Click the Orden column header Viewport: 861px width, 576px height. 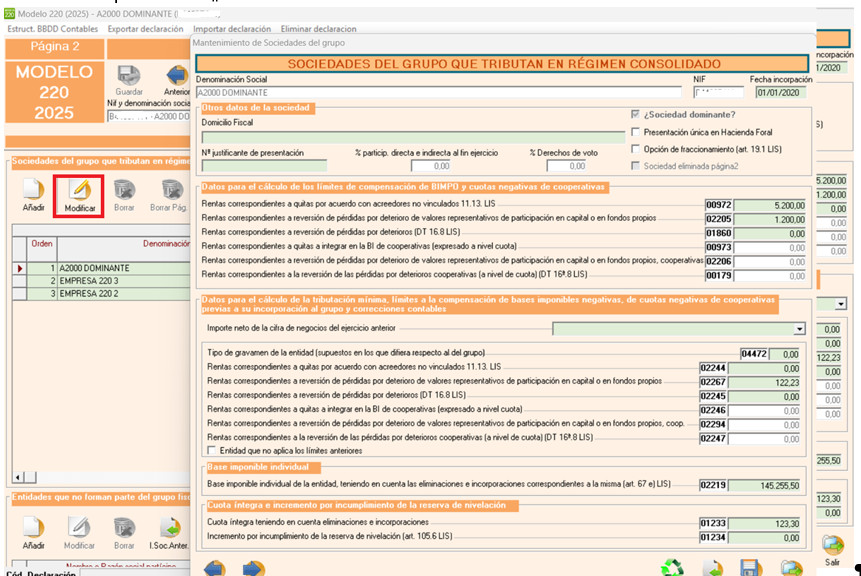(x=42, y=243)
